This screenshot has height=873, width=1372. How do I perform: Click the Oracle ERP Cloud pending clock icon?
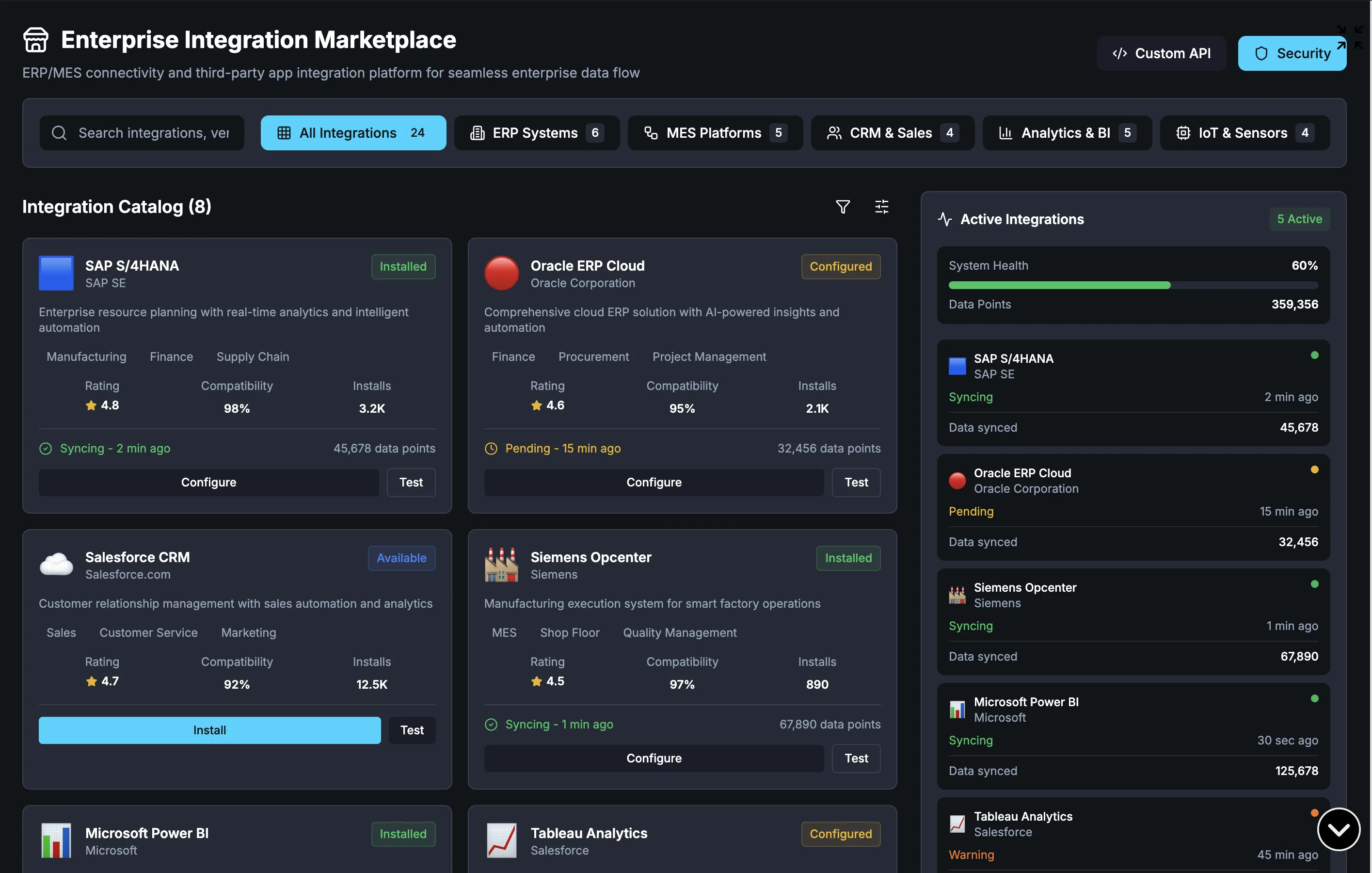pos(491,449)
